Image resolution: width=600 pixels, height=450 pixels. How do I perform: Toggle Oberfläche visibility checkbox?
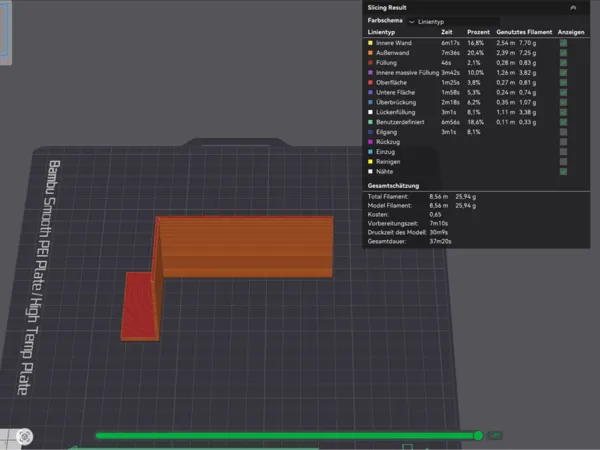coord(563,83)
